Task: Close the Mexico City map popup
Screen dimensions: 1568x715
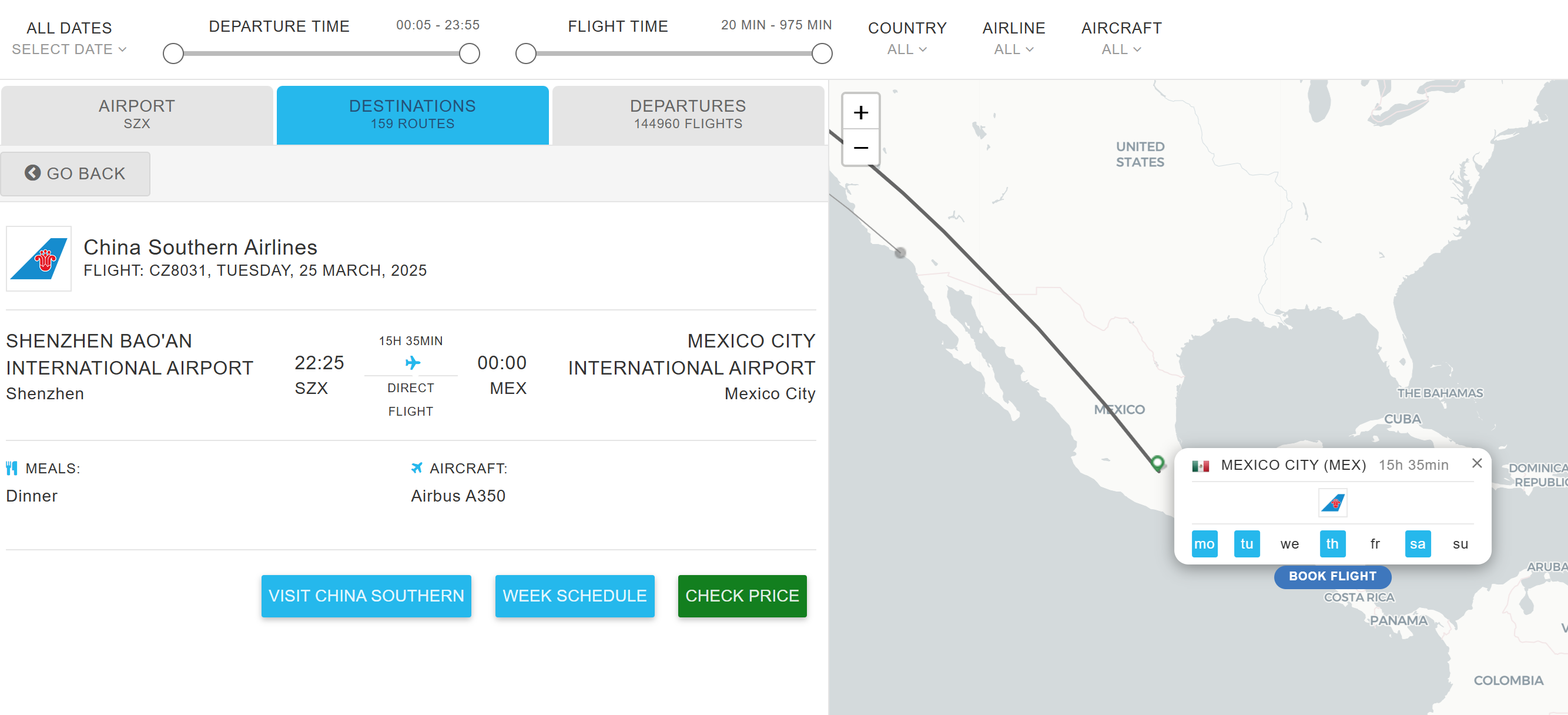Action: [1477, 463]
